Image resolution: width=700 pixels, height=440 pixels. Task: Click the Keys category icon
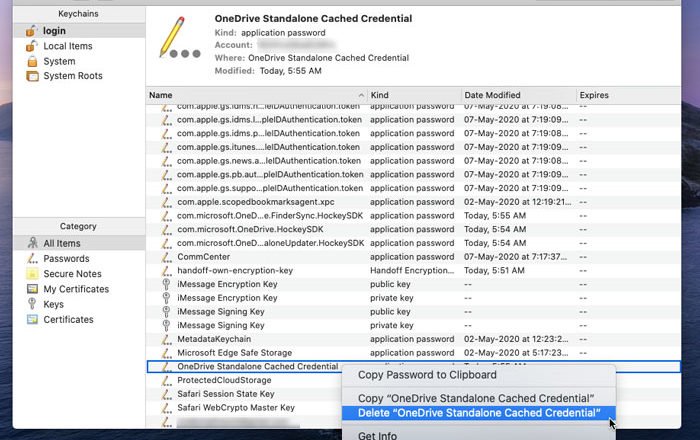tap(32, 304)
